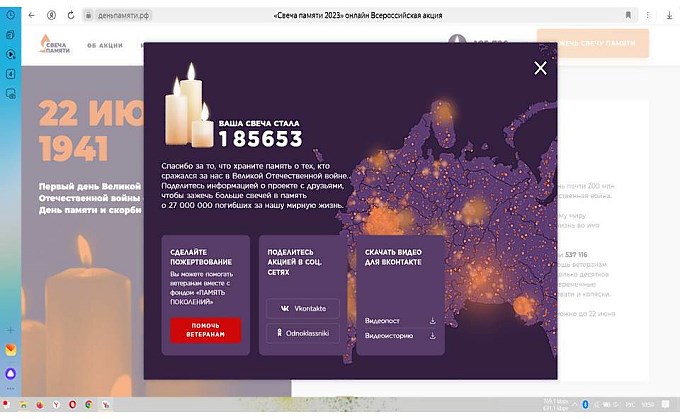Click the «Свеча памяти» site logo

[55, 44]
